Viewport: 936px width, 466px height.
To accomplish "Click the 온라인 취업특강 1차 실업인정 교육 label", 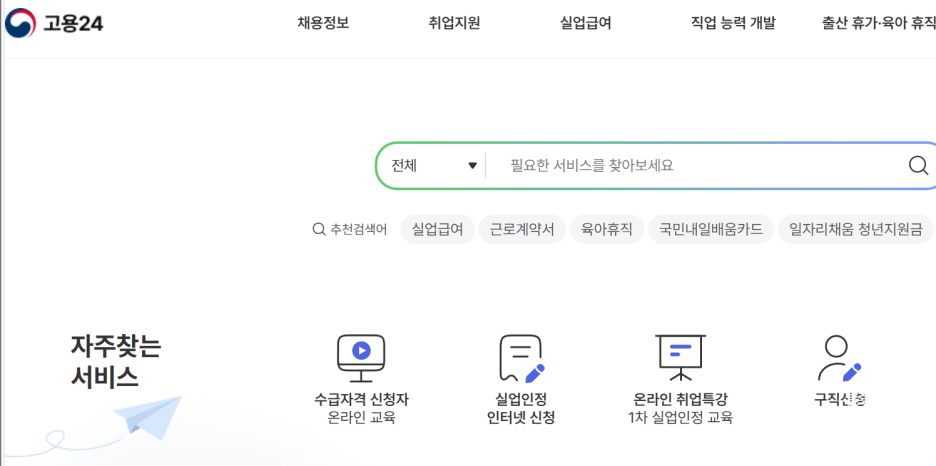I will point(681,408).
